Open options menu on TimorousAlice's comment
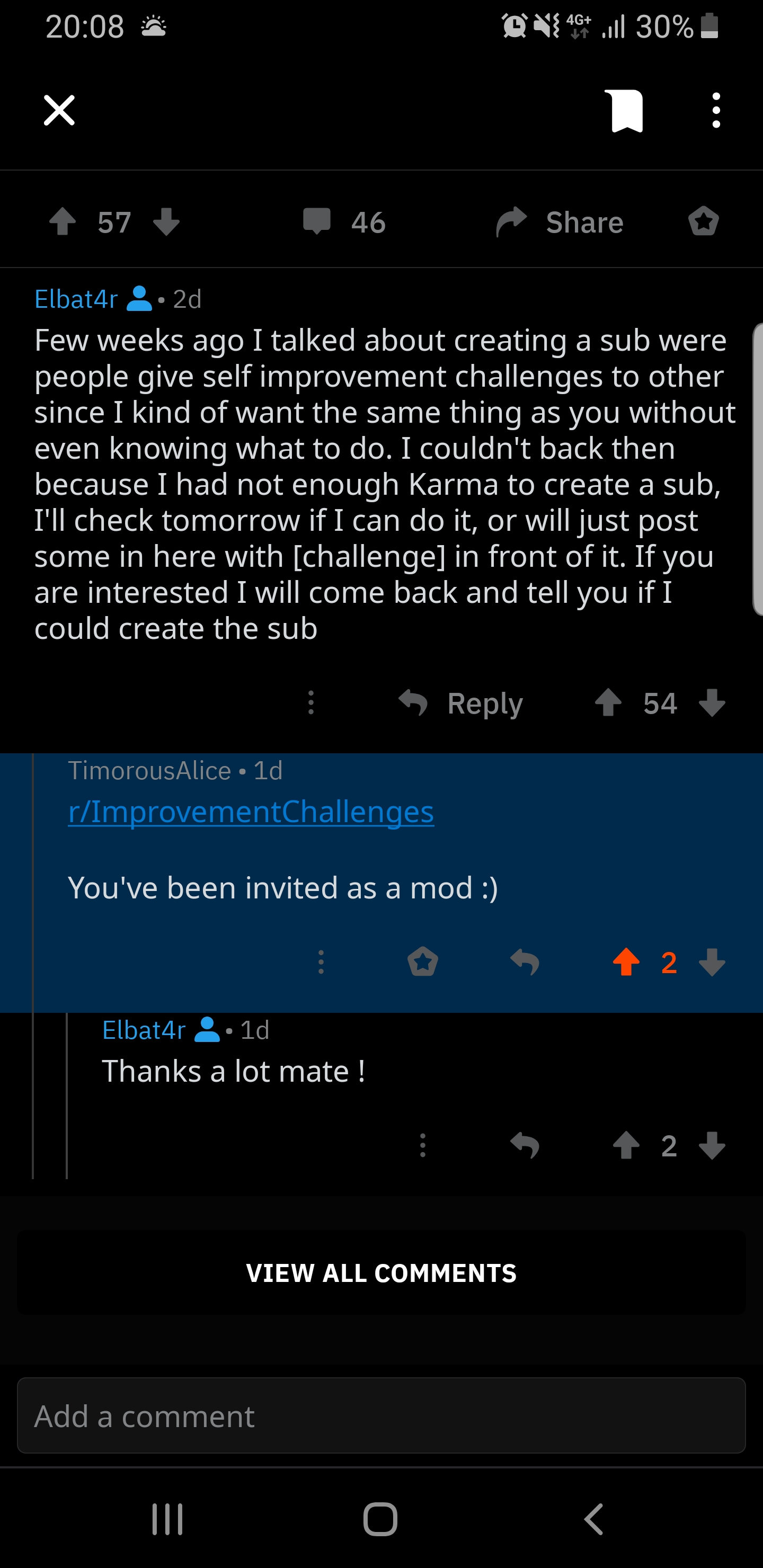 pyautogui.click(x=321, y=963)
